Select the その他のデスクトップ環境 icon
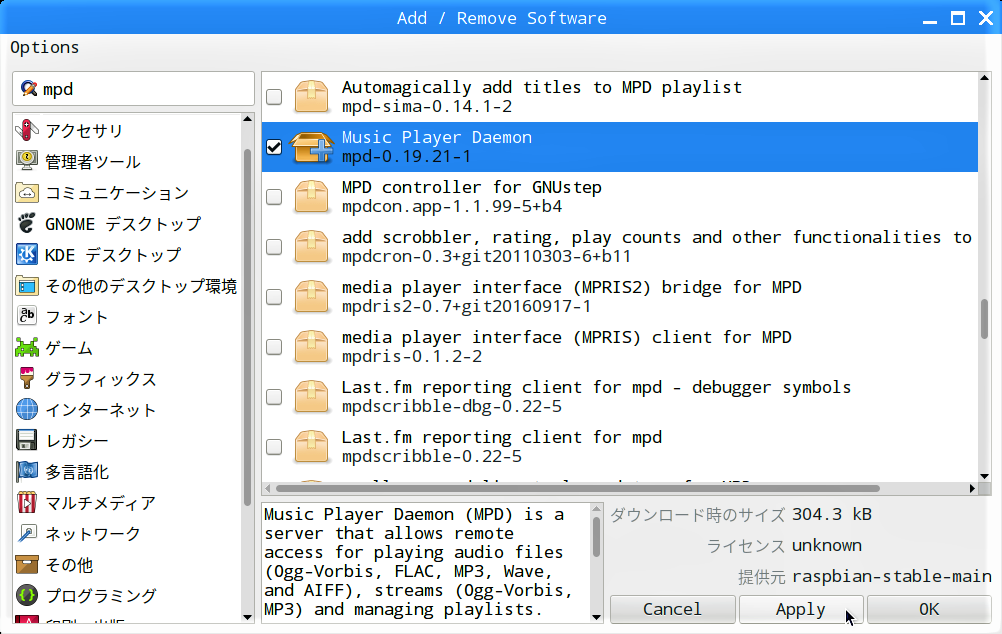 click(x=27, y=286)
